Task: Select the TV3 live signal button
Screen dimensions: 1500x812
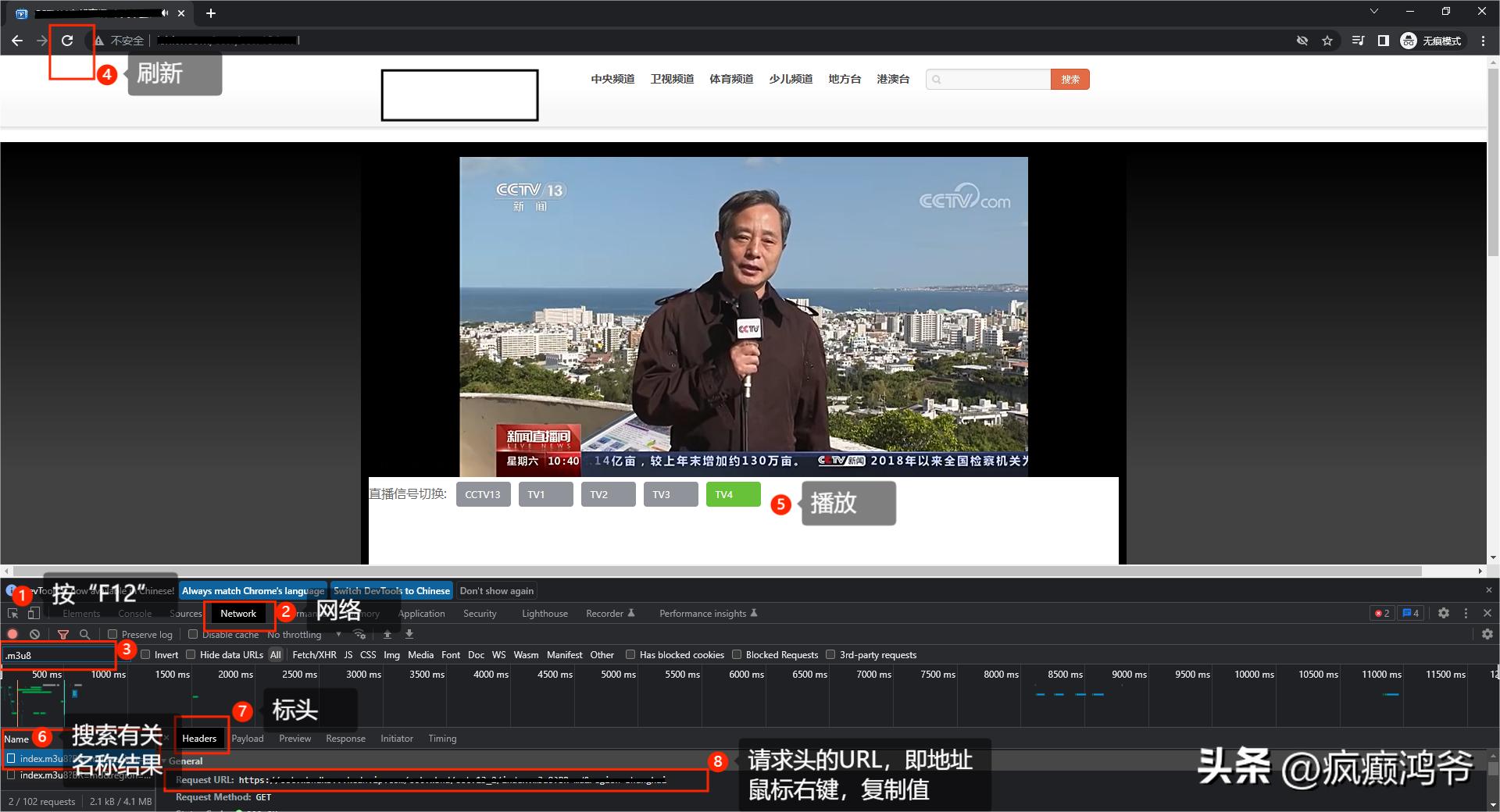Action: pyautogui.click(x=670, y=493)
